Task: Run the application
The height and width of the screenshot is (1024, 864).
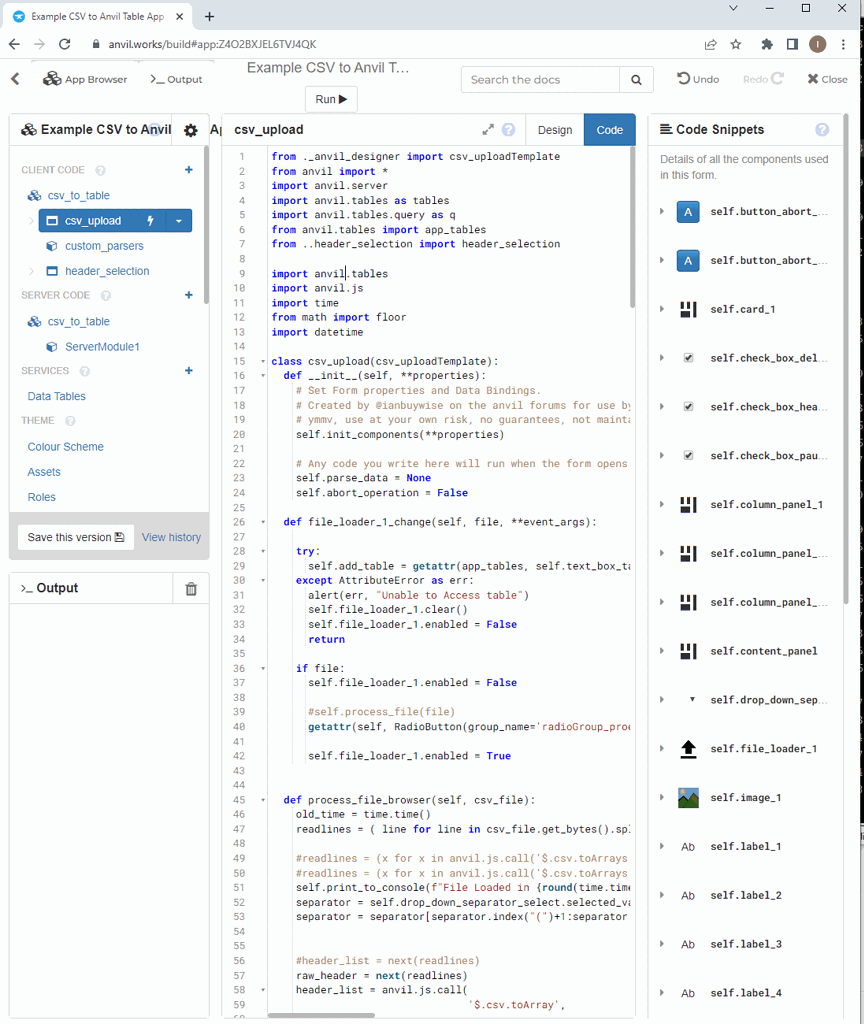Action: pyautogui.click(x=331, y=99)
